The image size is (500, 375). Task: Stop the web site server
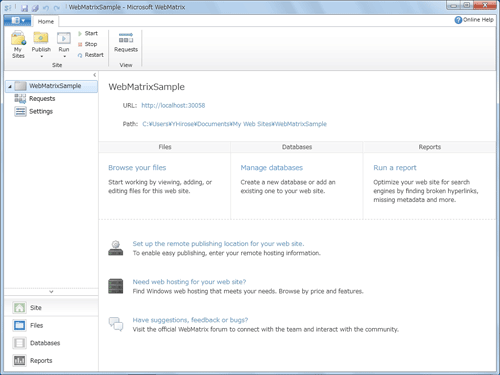[x=87, y=44]
